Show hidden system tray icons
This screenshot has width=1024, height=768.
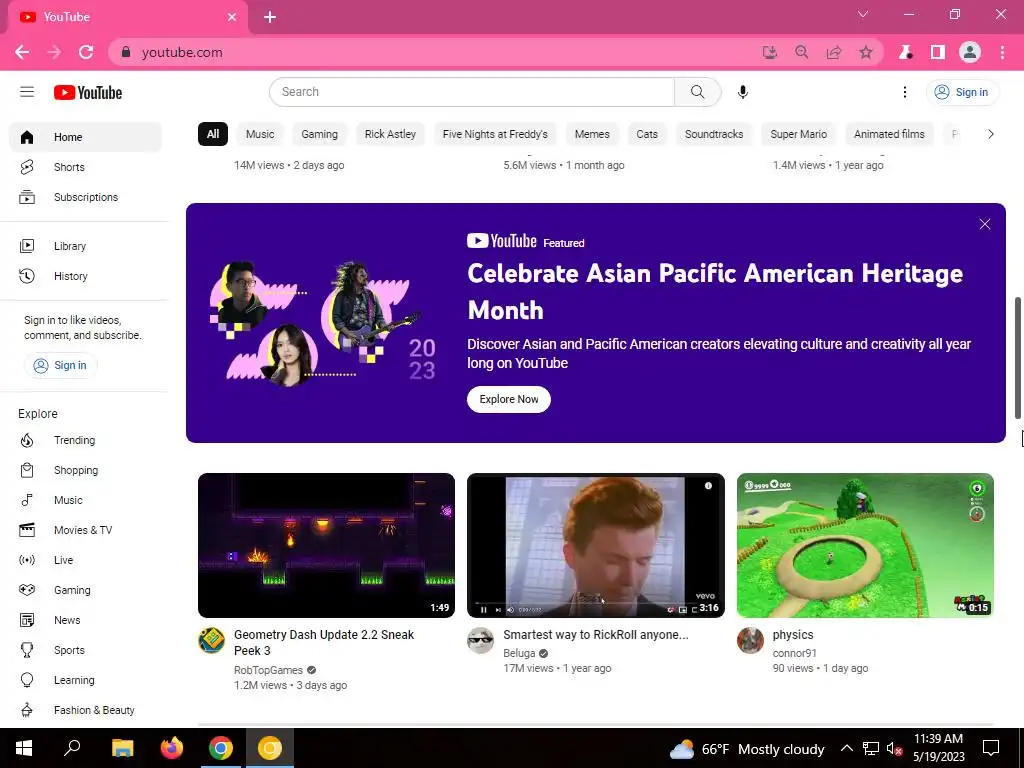846,748
